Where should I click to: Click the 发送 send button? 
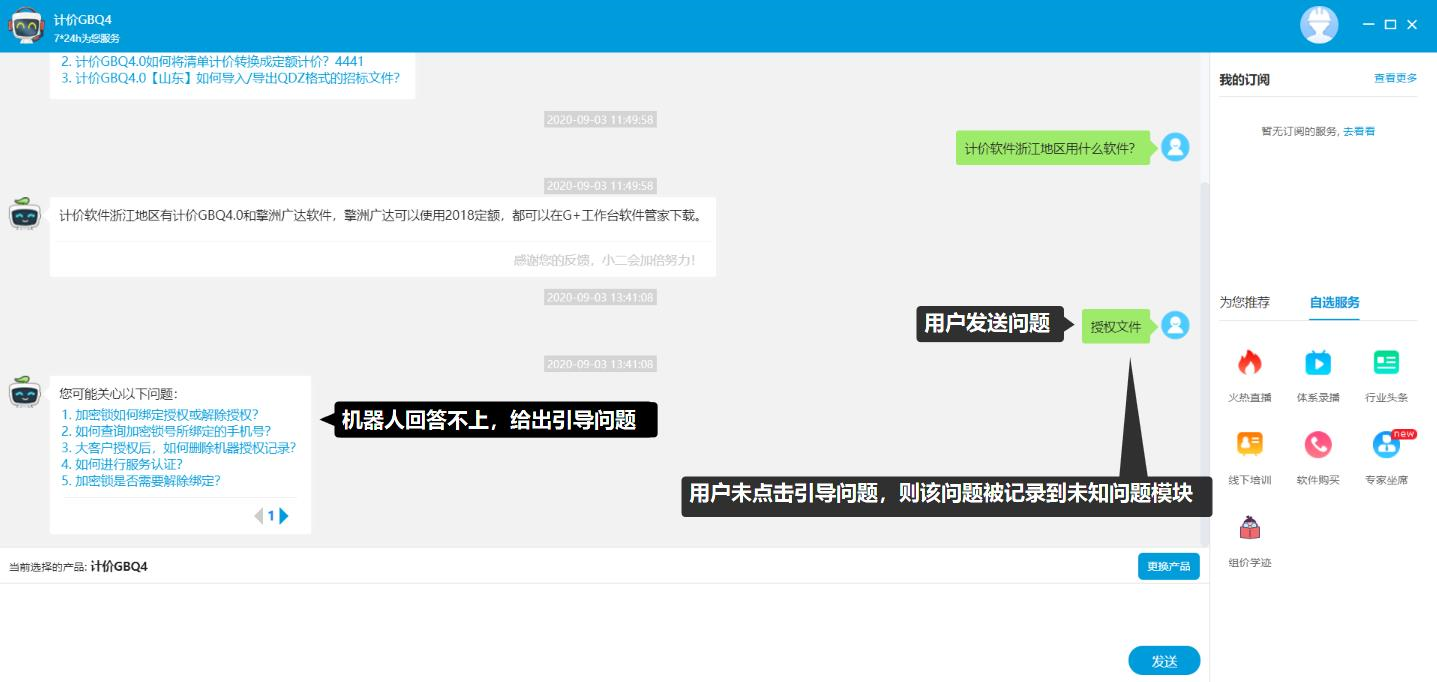coord(1163,661)
